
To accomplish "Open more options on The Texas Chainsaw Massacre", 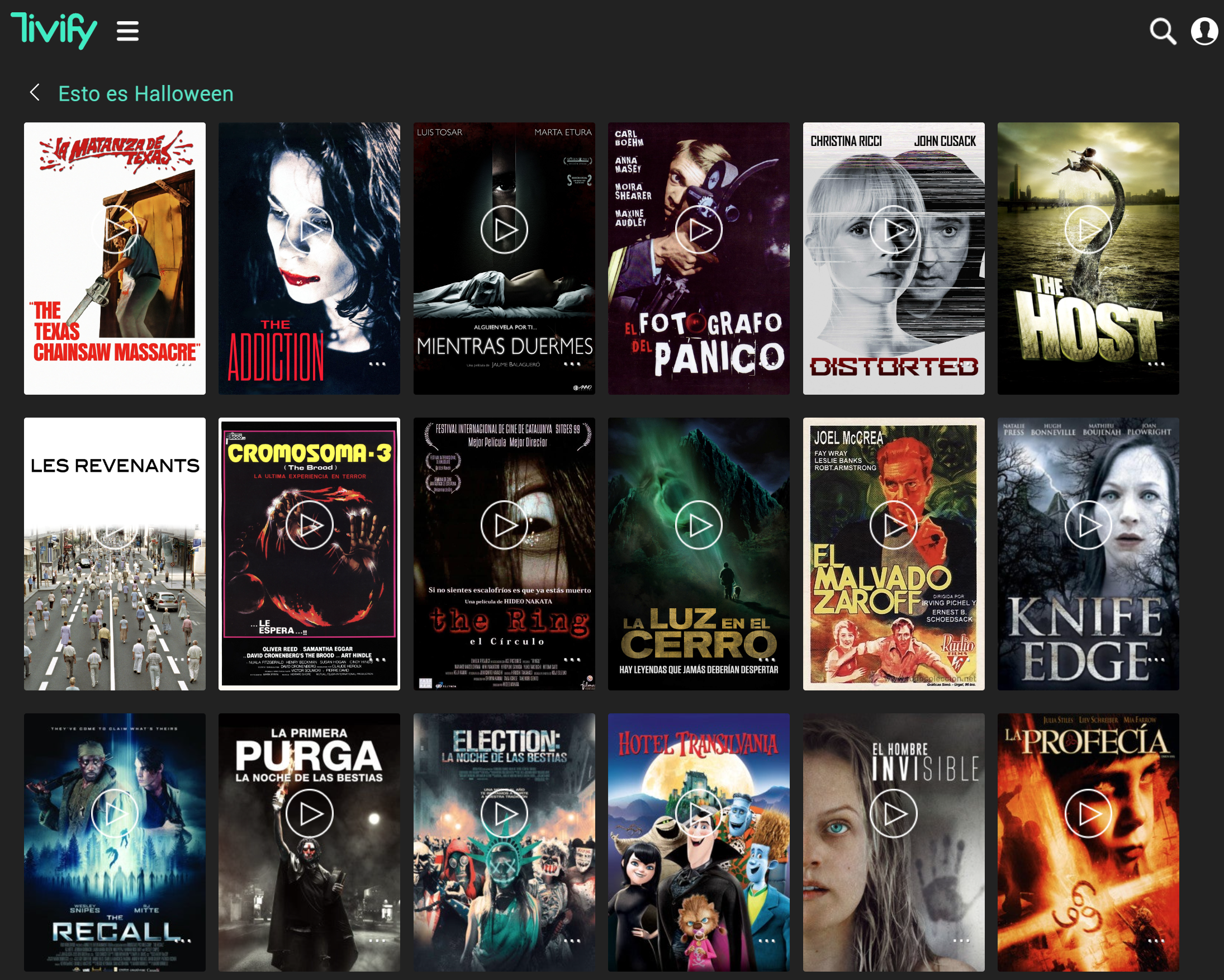I will pos(183,364).
